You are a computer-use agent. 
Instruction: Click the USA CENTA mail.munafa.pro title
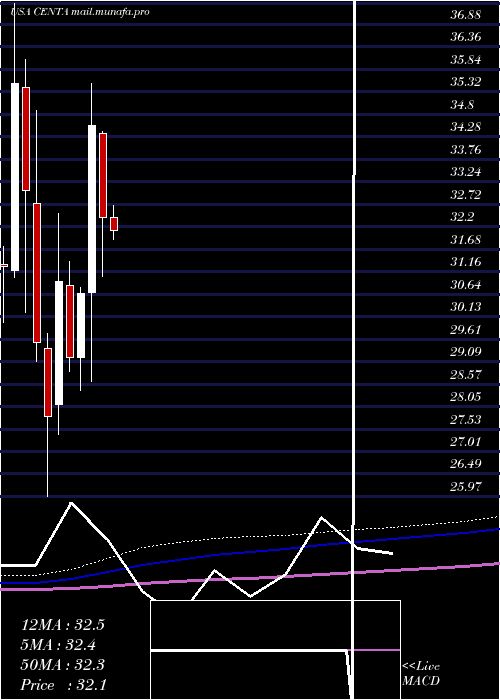pos(80,12)
